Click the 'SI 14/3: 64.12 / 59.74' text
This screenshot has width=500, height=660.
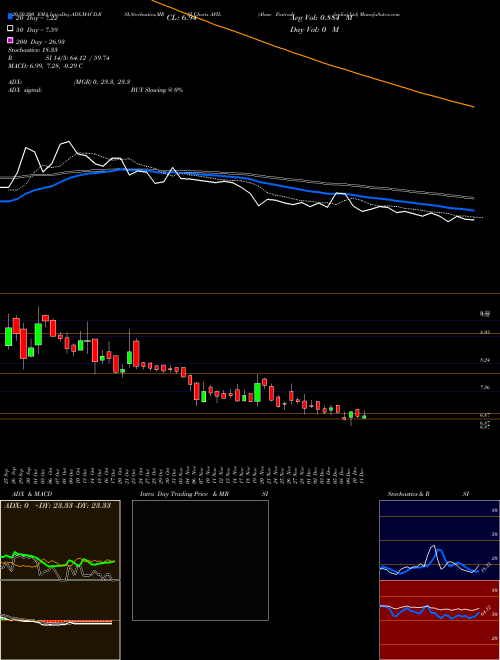tap(77, 58)
